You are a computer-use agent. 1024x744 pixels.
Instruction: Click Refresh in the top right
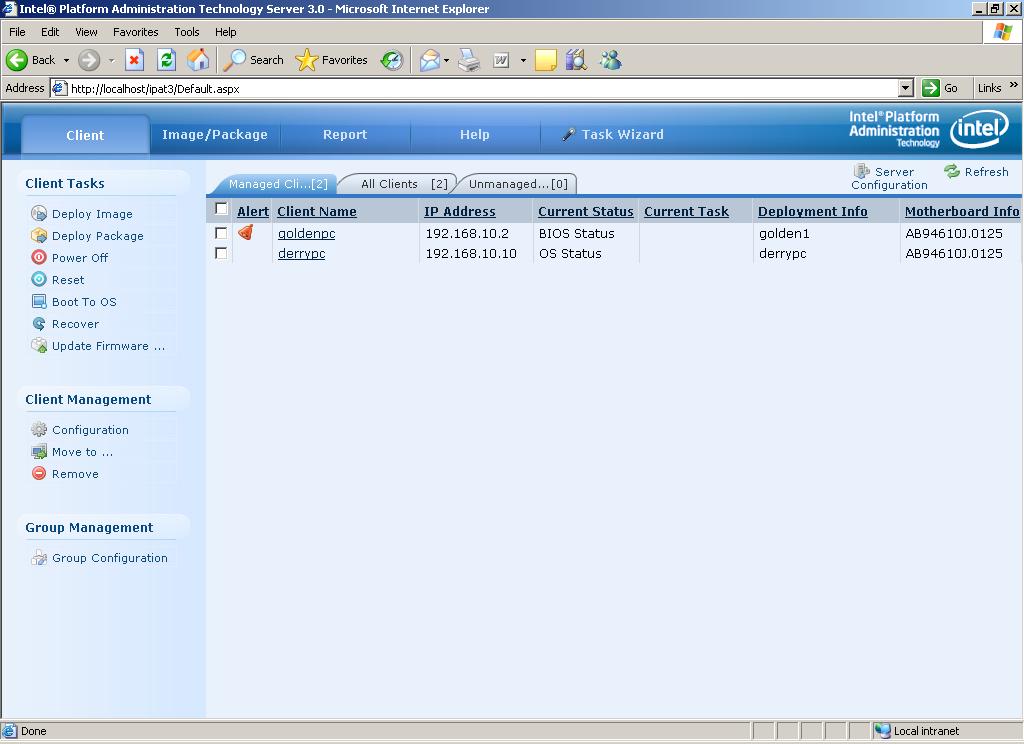pyautogui.click(x=977, y=172)
